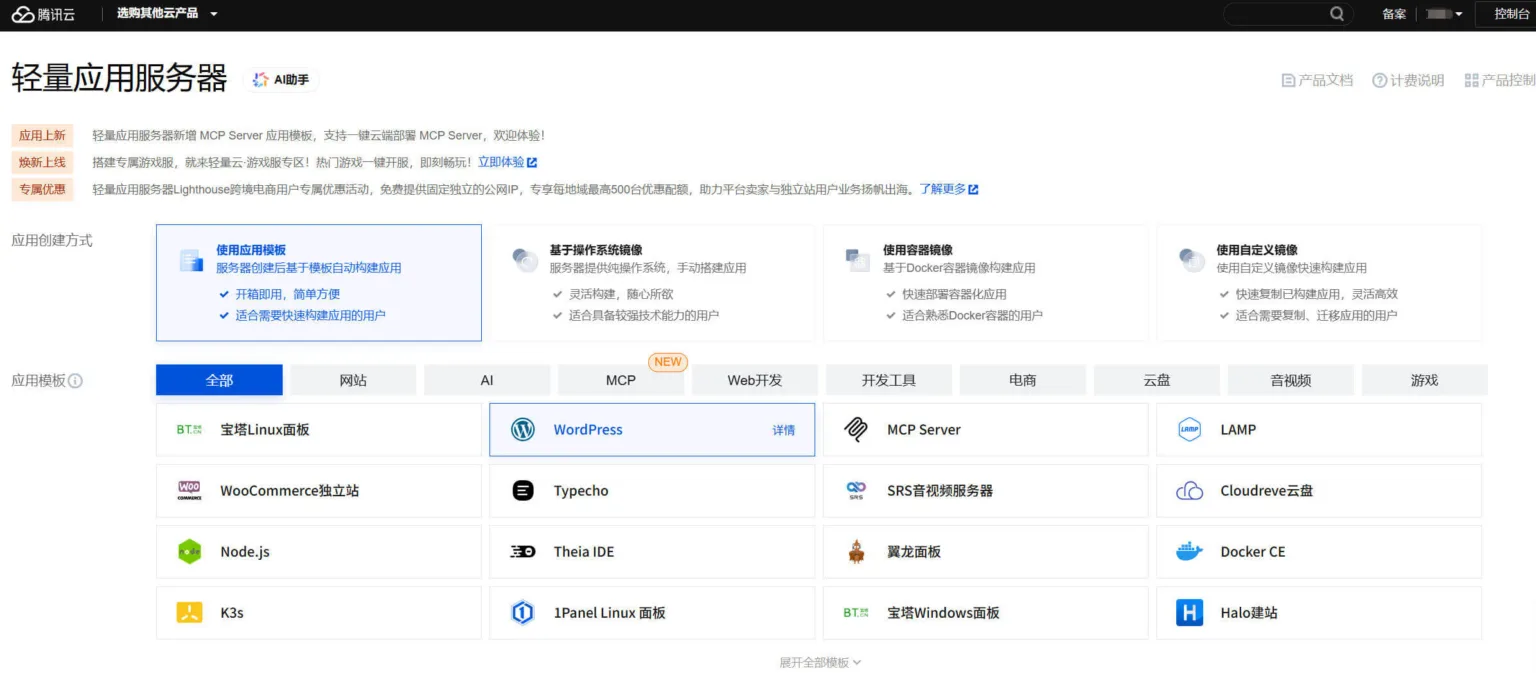Screen dimensions: 1536x673
Task: Click the 备案 link
Action: tap(1394, 14)
